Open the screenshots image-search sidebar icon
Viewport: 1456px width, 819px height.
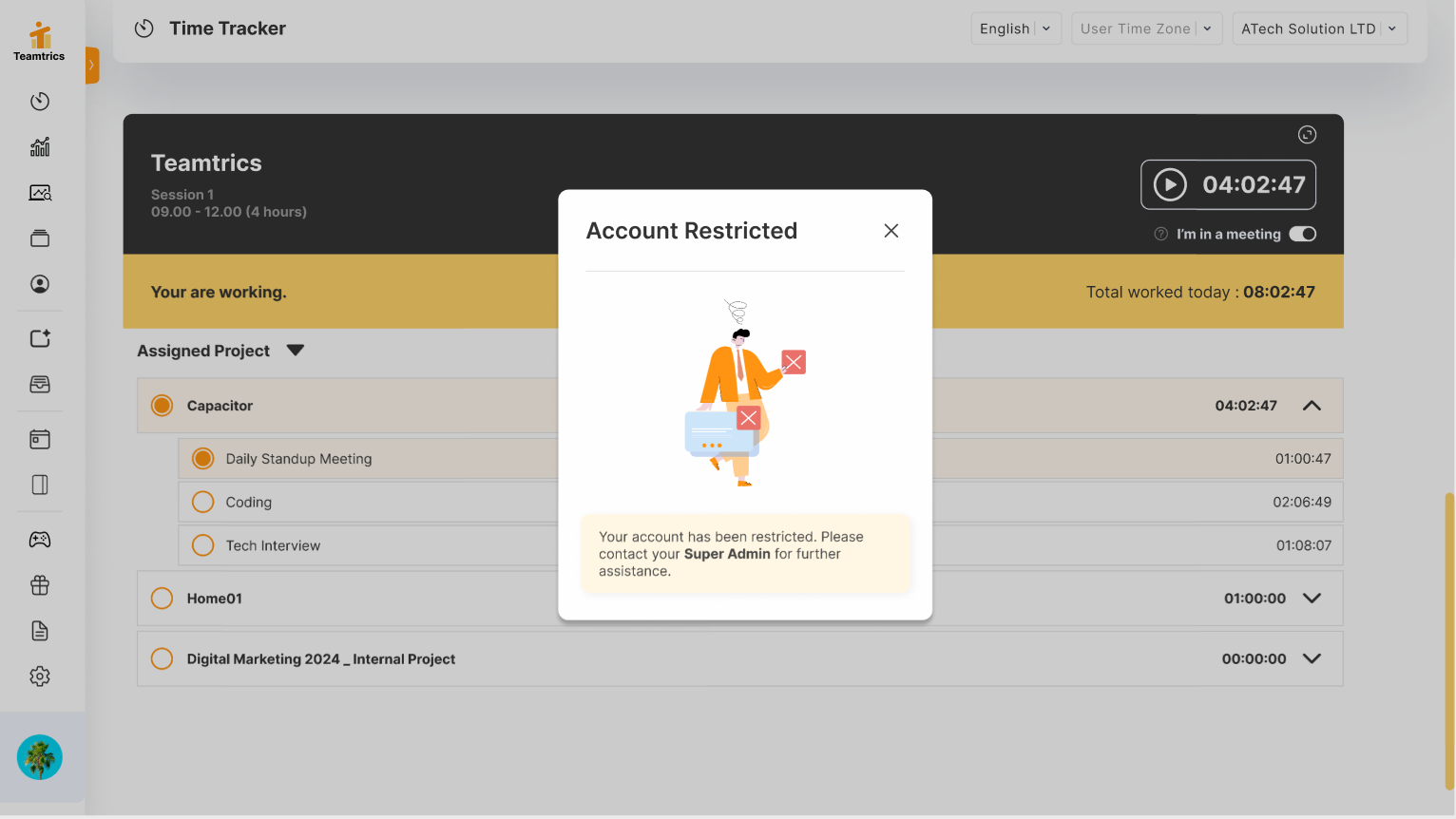pos(40,193)
